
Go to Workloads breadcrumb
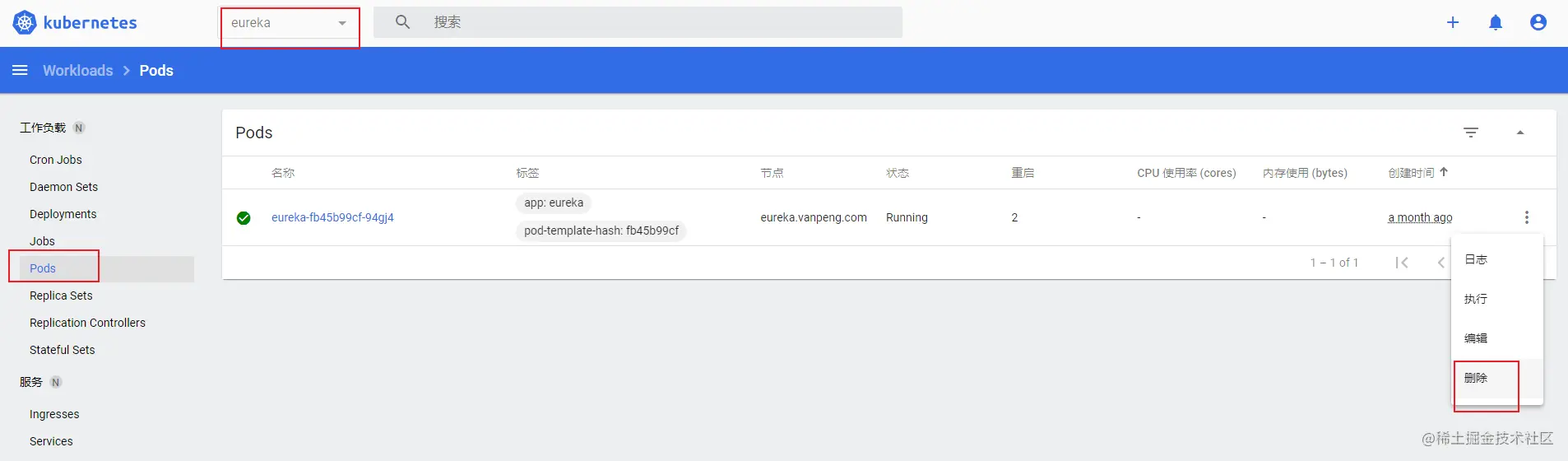click(x=78, y=71)
